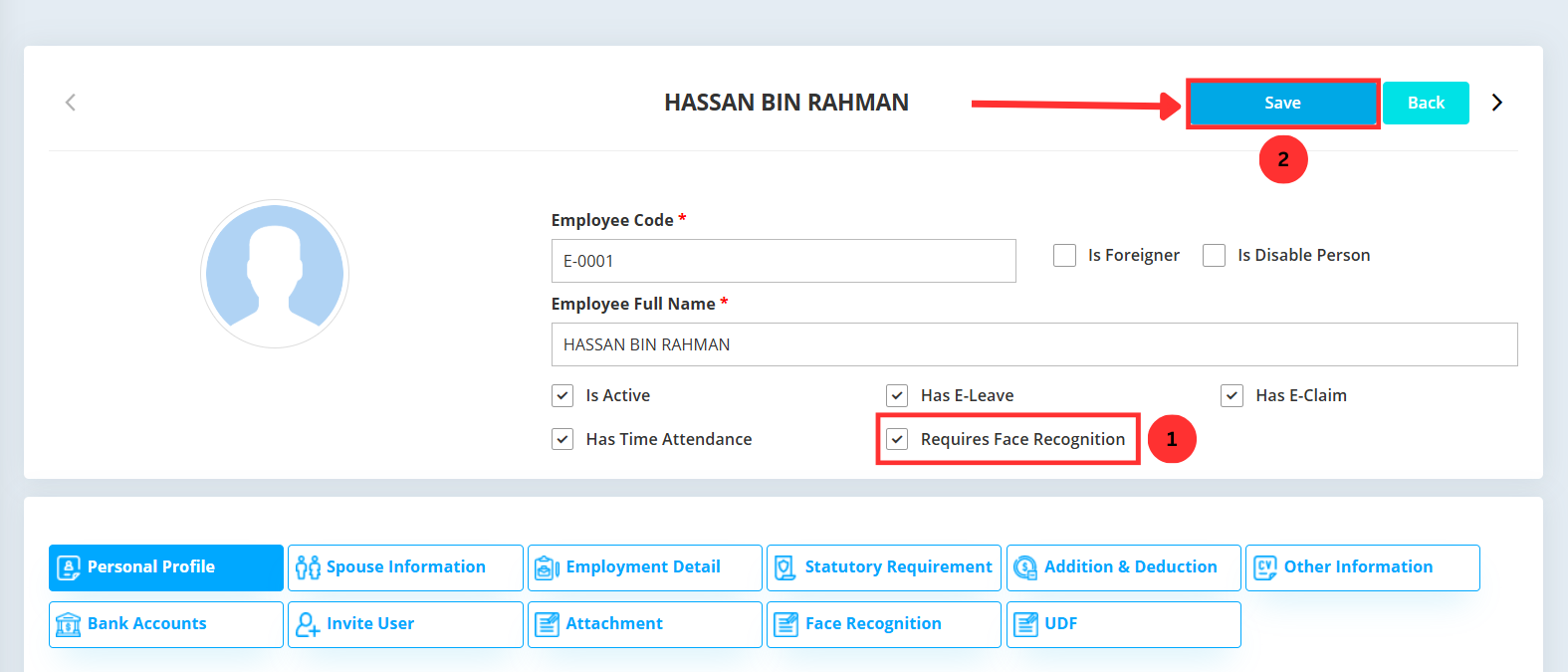Click the Personal Profile tab icon
This screenshot has height=672, width=1568.
pos(69,567)
